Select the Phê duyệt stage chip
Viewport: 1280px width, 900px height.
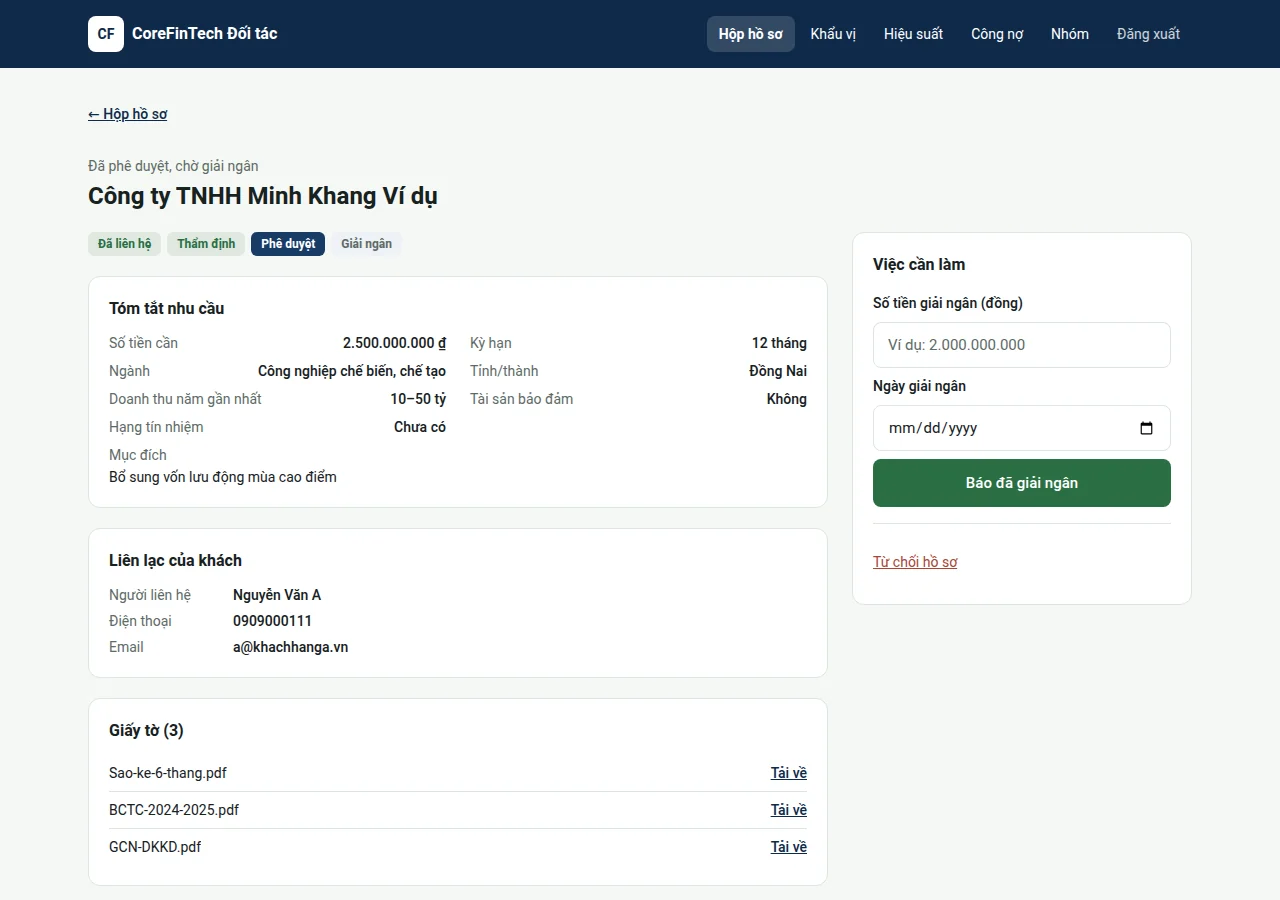(x=288, y=244)
